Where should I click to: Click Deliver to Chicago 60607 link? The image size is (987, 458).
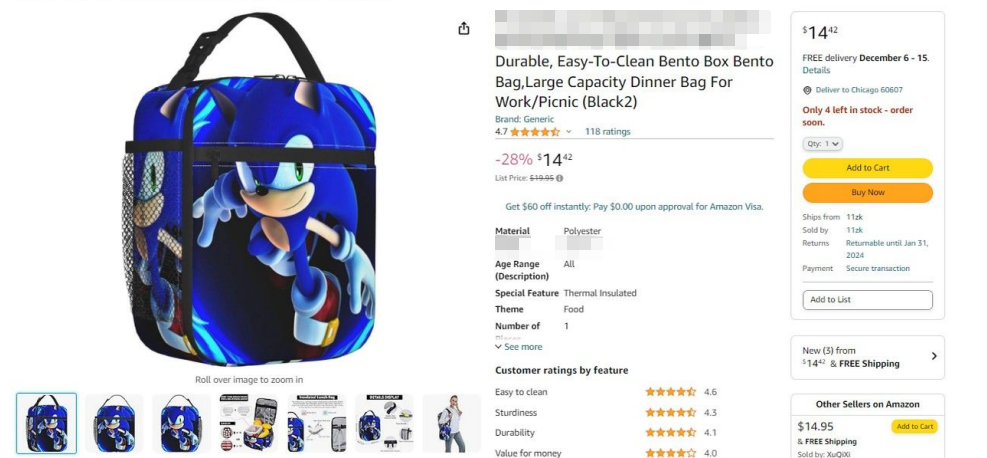(x=859, y=90)
